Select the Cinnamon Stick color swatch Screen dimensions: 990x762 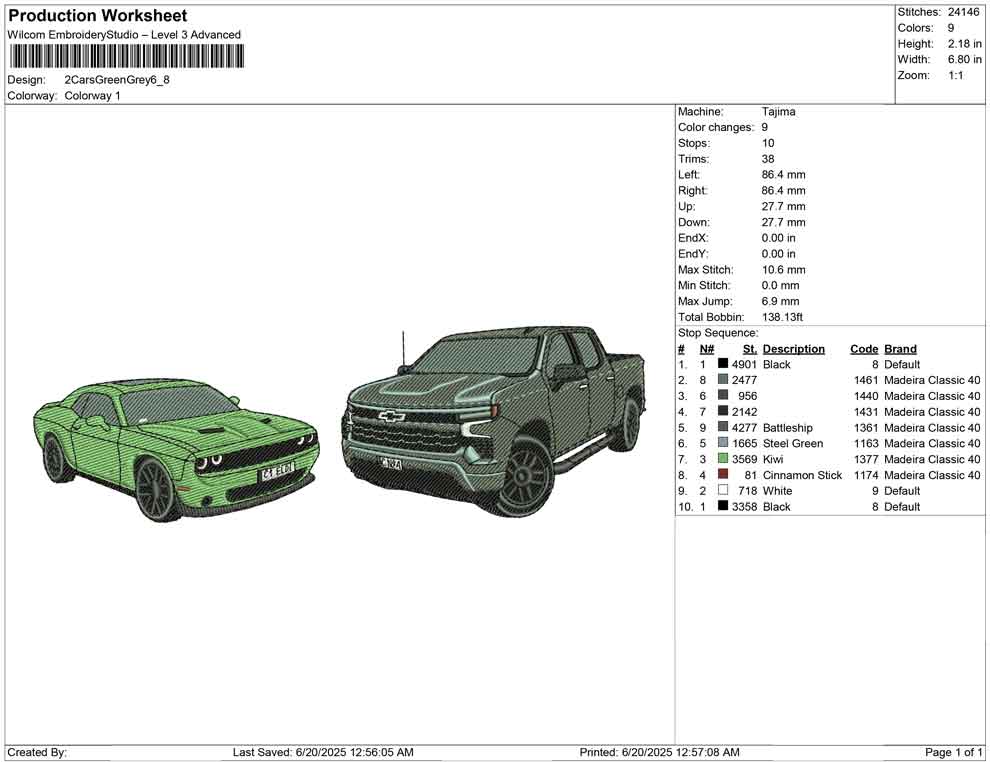pyautogui.click(x=723, y=475)
